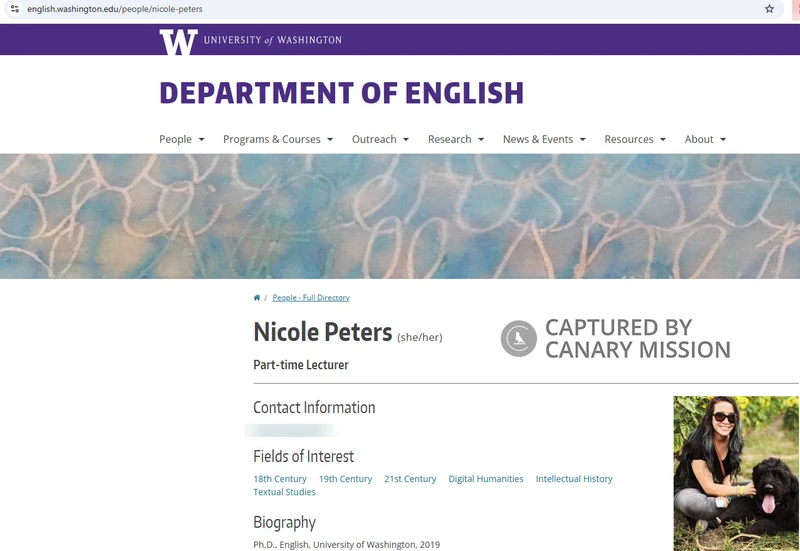
Task: Click the Nicole Peters name heading
Action: pos(323,332)
